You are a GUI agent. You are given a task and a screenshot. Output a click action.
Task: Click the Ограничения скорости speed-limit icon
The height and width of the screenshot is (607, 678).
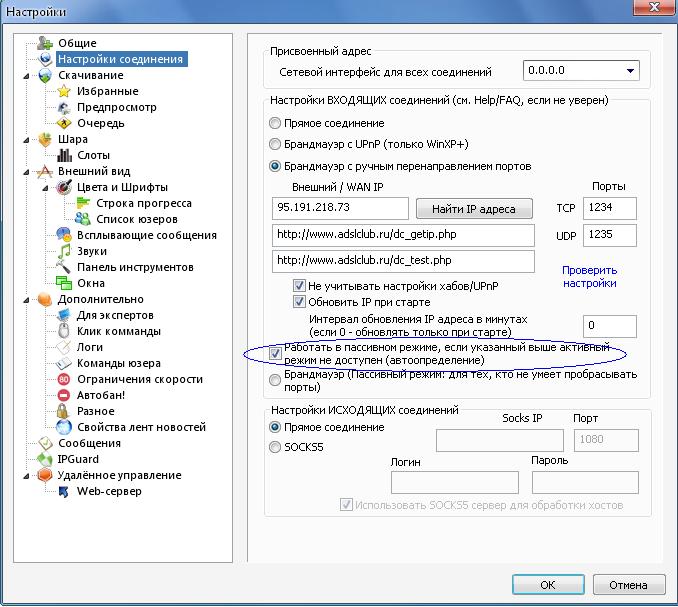click(x=65, y=379)
